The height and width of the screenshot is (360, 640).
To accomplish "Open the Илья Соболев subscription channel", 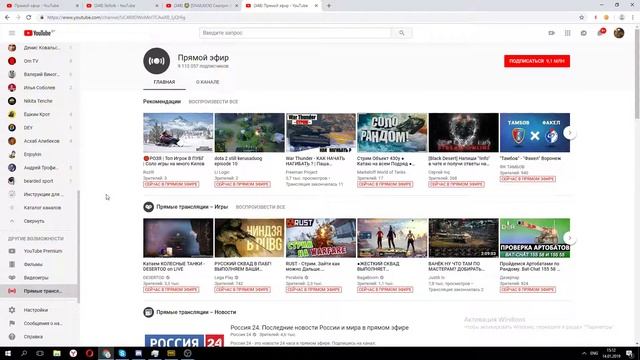I will [x=39, y=87].
